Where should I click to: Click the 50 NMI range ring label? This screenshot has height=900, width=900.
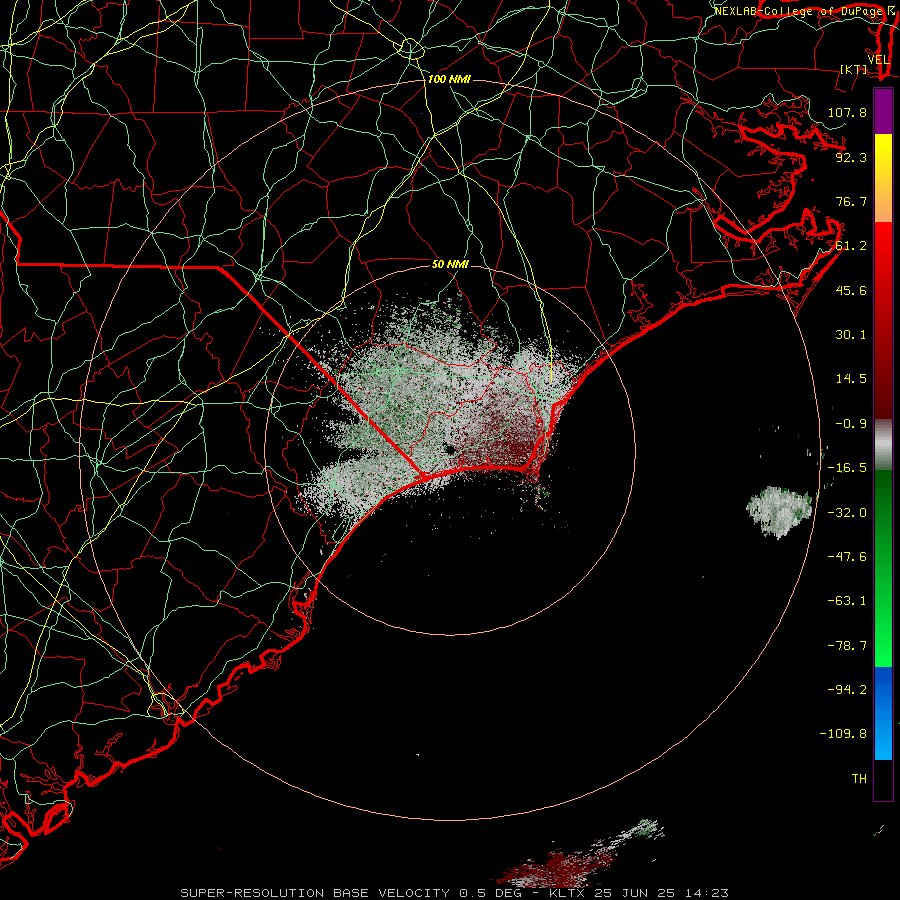(450, 264)
